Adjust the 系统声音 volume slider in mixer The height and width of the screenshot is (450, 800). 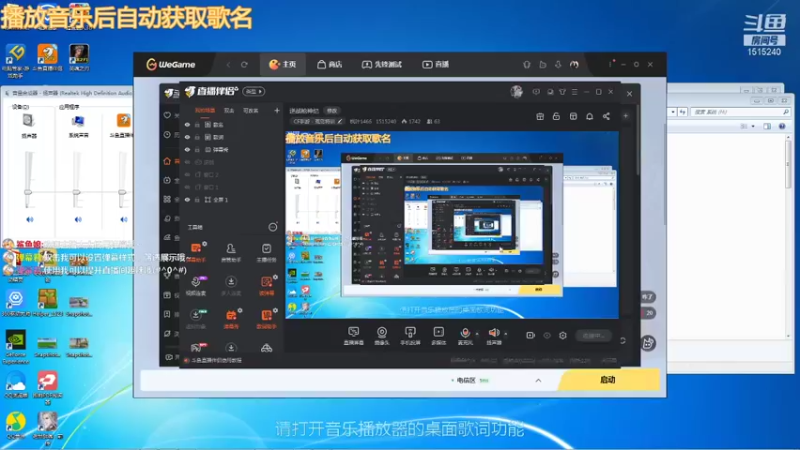(76, 192)
